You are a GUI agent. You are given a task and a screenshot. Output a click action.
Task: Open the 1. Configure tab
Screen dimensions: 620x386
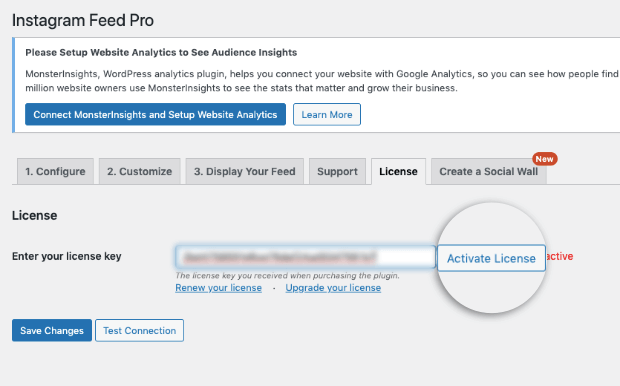point(55,171)
